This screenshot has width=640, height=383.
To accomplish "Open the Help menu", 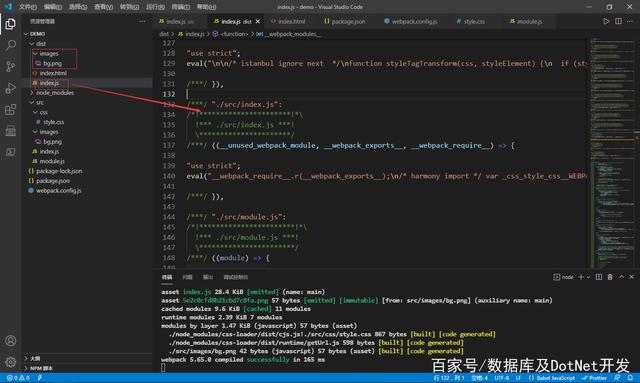I will (x=207, y=7).
